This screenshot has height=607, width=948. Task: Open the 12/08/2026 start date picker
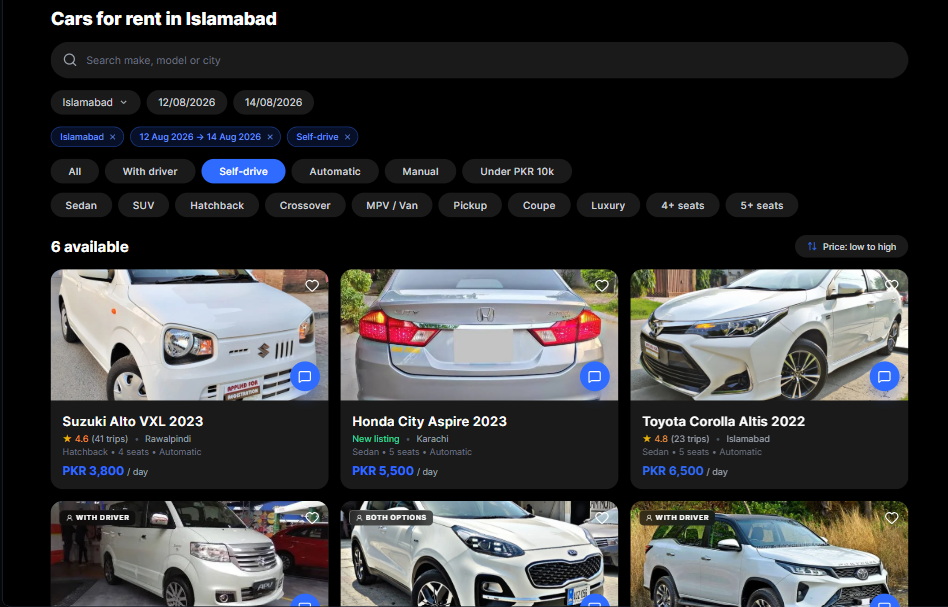tap(187, 102)
